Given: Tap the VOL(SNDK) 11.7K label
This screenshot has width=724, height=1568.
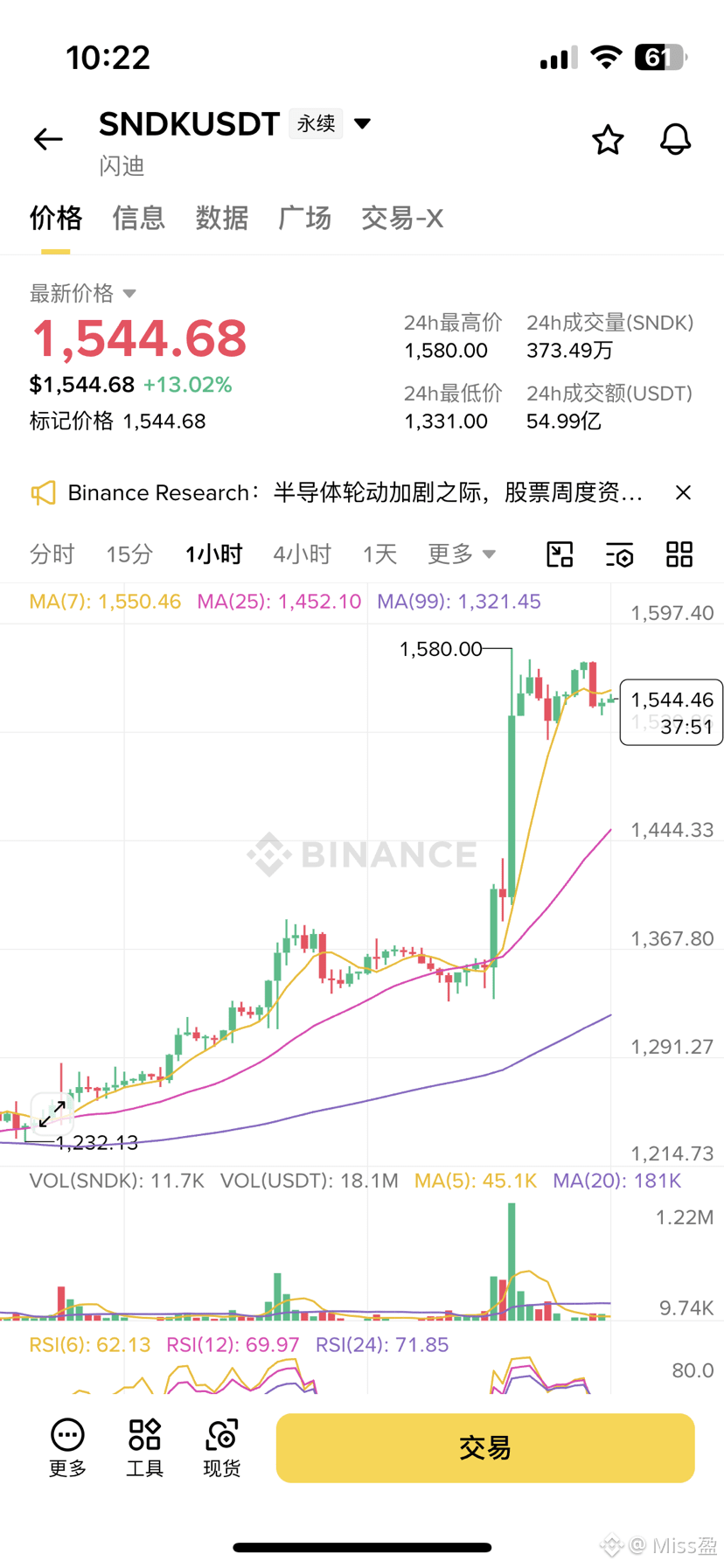Looking at the screenshot, I should [116, 1181].
